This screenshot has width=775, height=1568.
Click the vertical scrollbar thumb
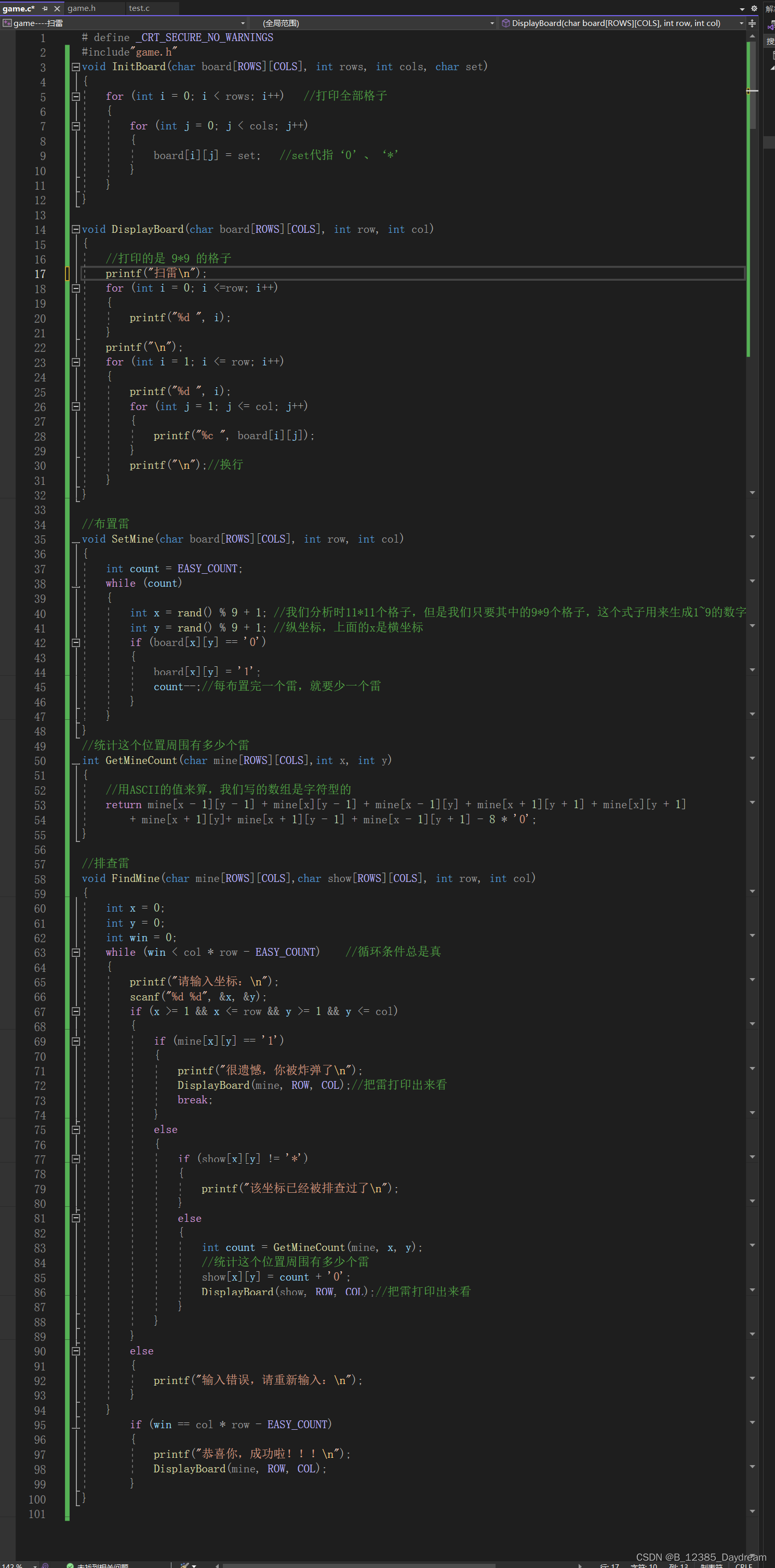(753, 85)
